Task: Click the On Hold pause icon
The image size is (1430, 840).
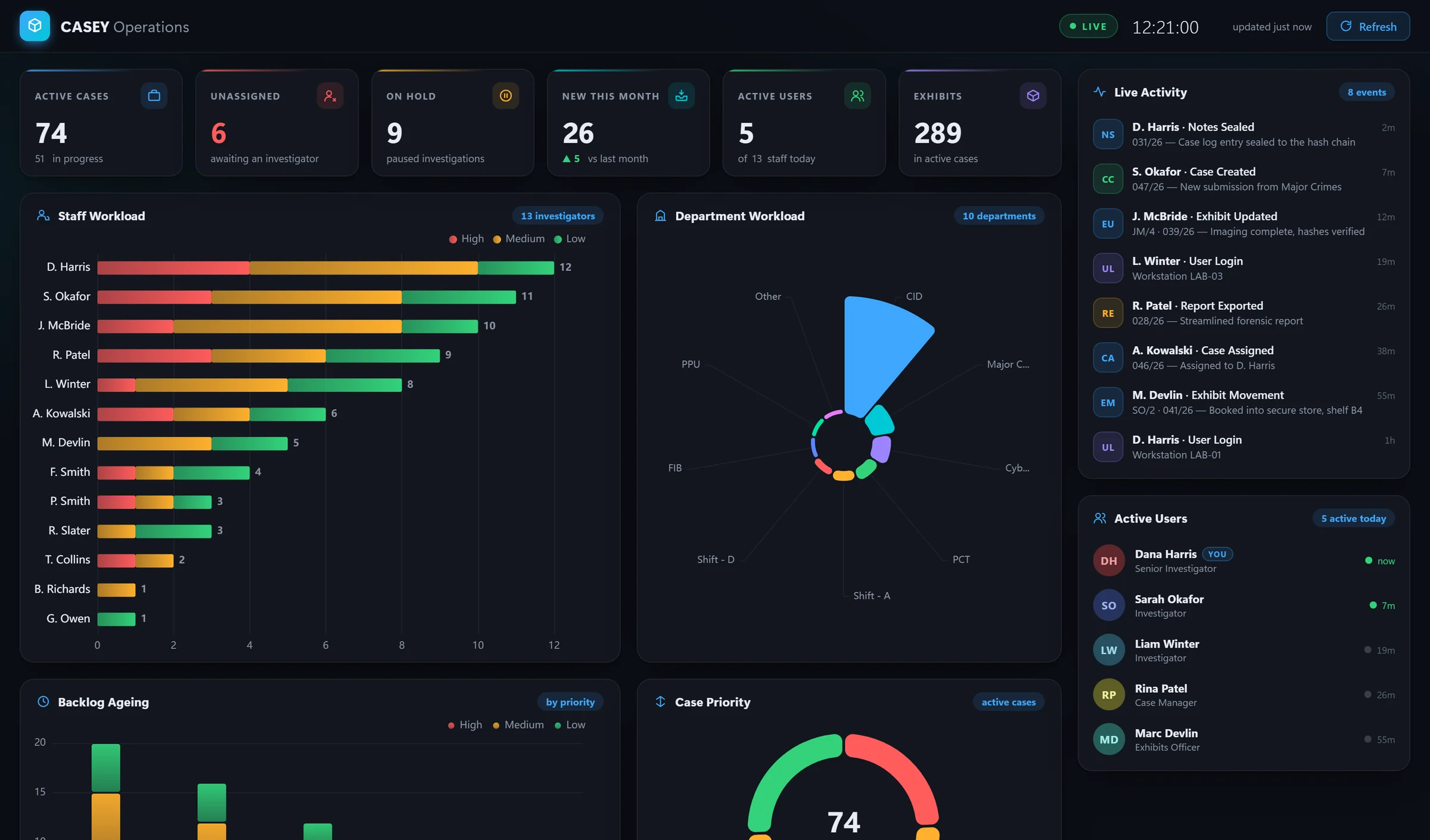Action: 505,95
